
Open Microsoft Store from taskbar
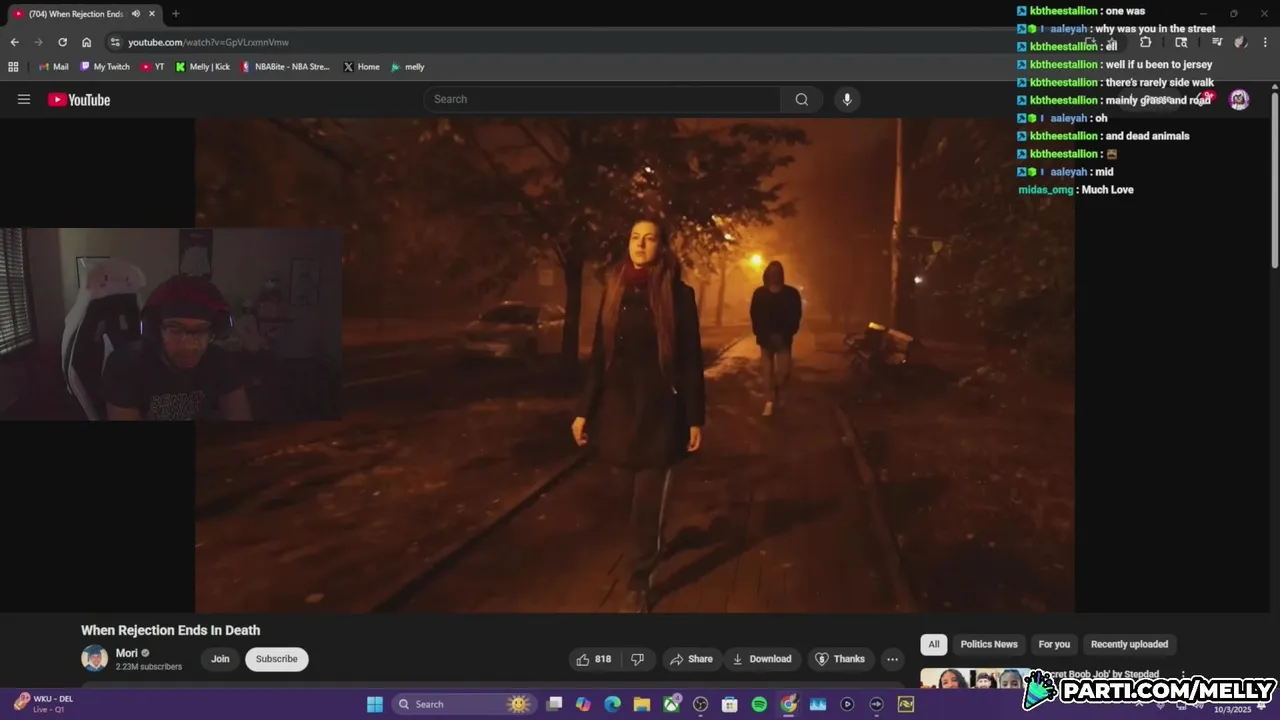click(x=730, y=704)
